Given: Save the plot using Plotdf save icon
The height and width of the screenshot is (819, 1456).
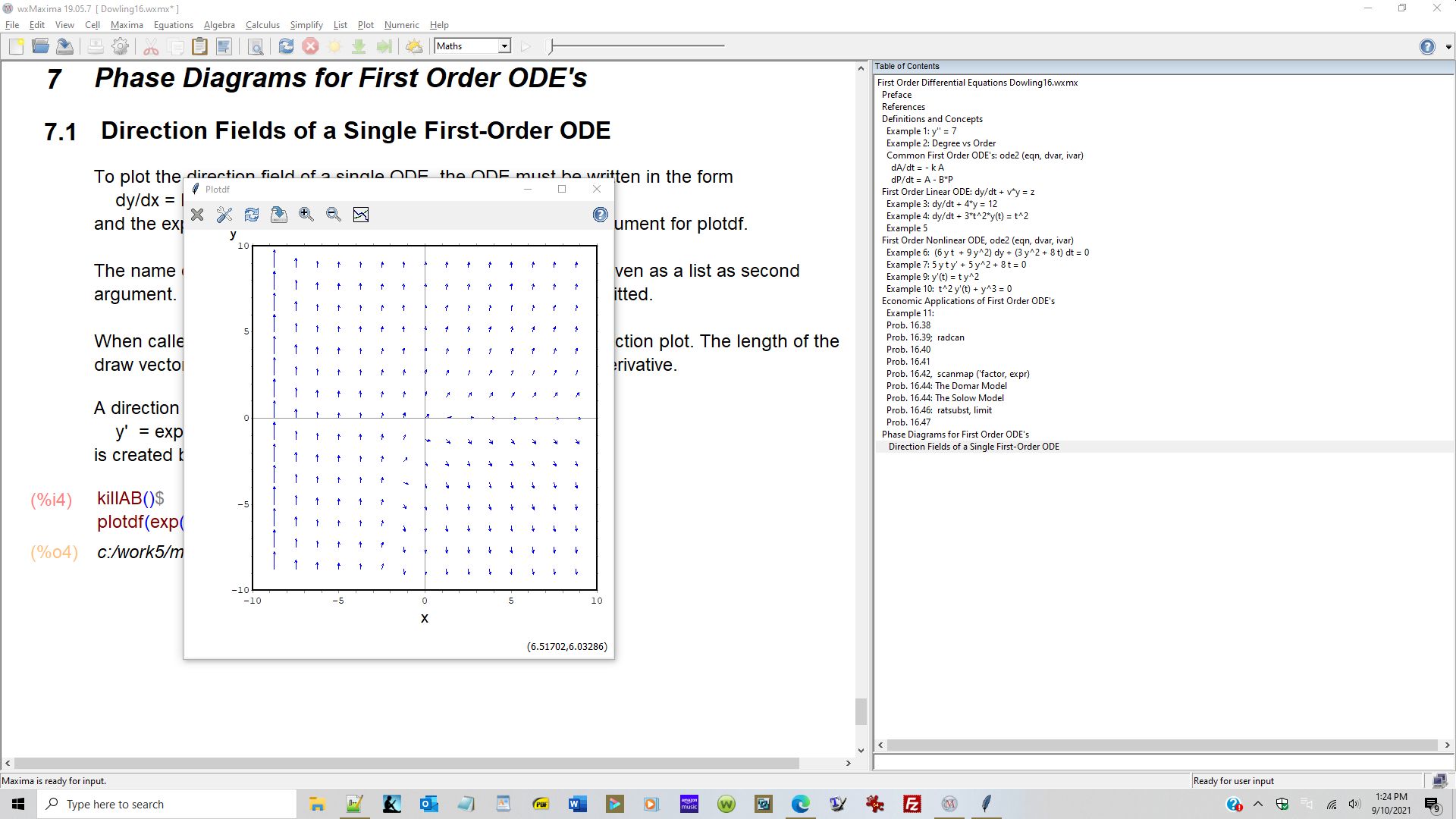Looking at the screenshot, I should click(279, 215).
